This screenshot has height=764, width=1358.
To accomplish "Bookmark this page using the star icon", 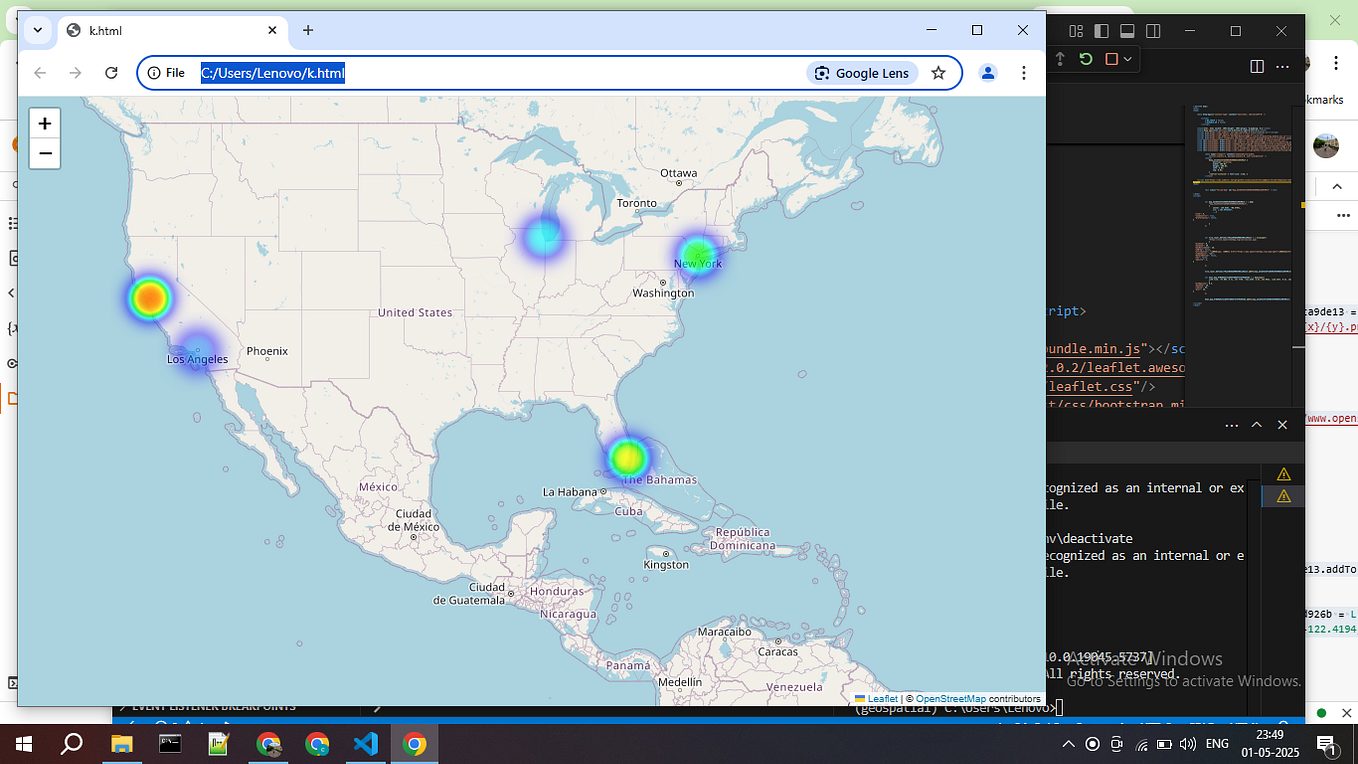I will tap(938, 72).
